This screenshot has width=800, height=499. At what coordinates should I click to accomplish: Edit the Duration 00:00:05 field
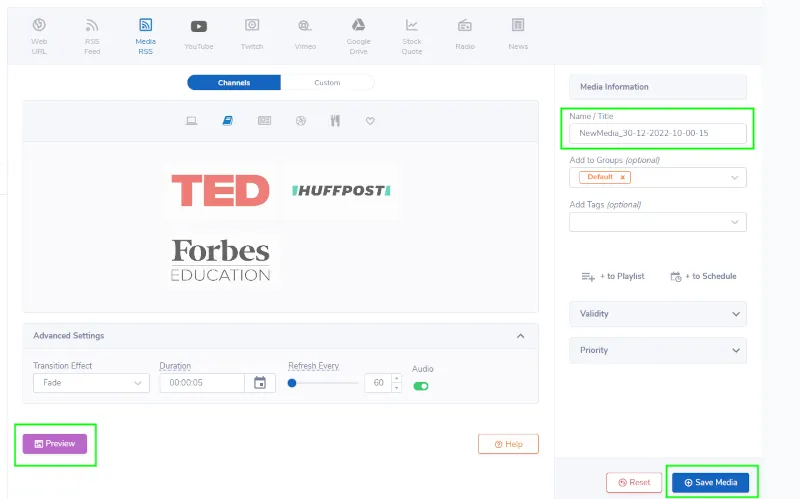click(202, 383)
